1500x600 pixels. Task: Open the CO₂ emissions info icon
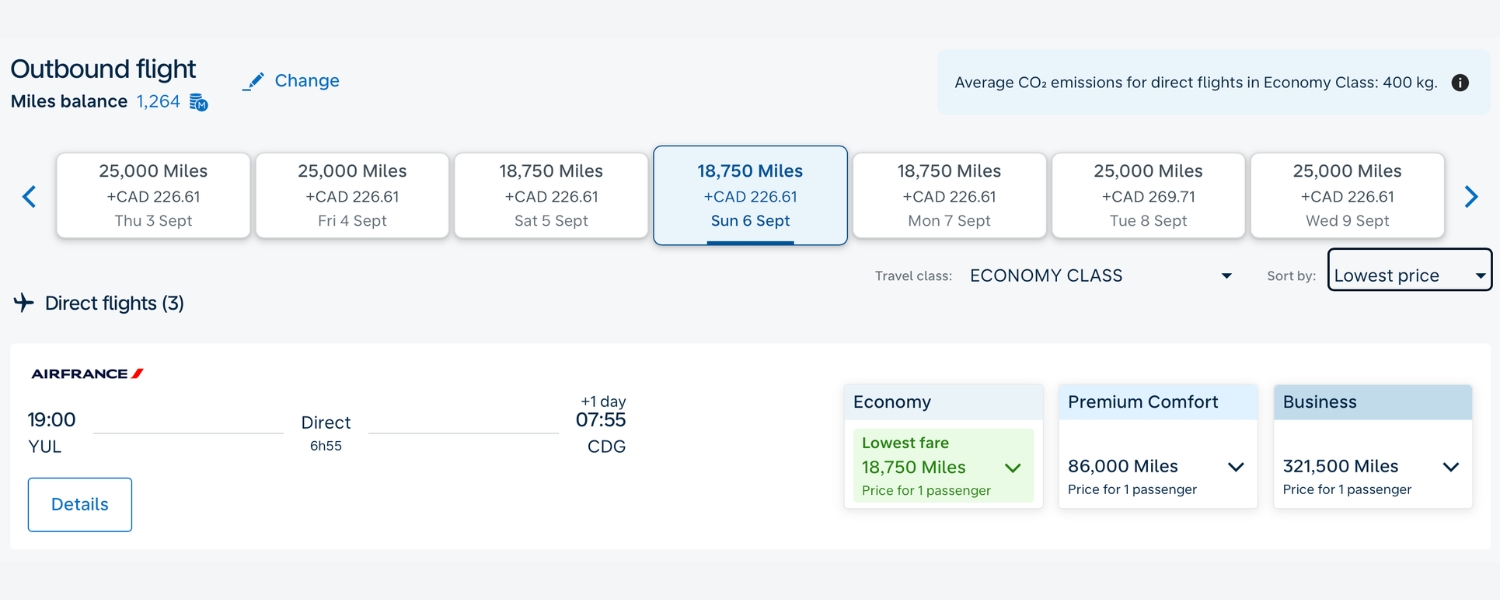click(1460, 83)
